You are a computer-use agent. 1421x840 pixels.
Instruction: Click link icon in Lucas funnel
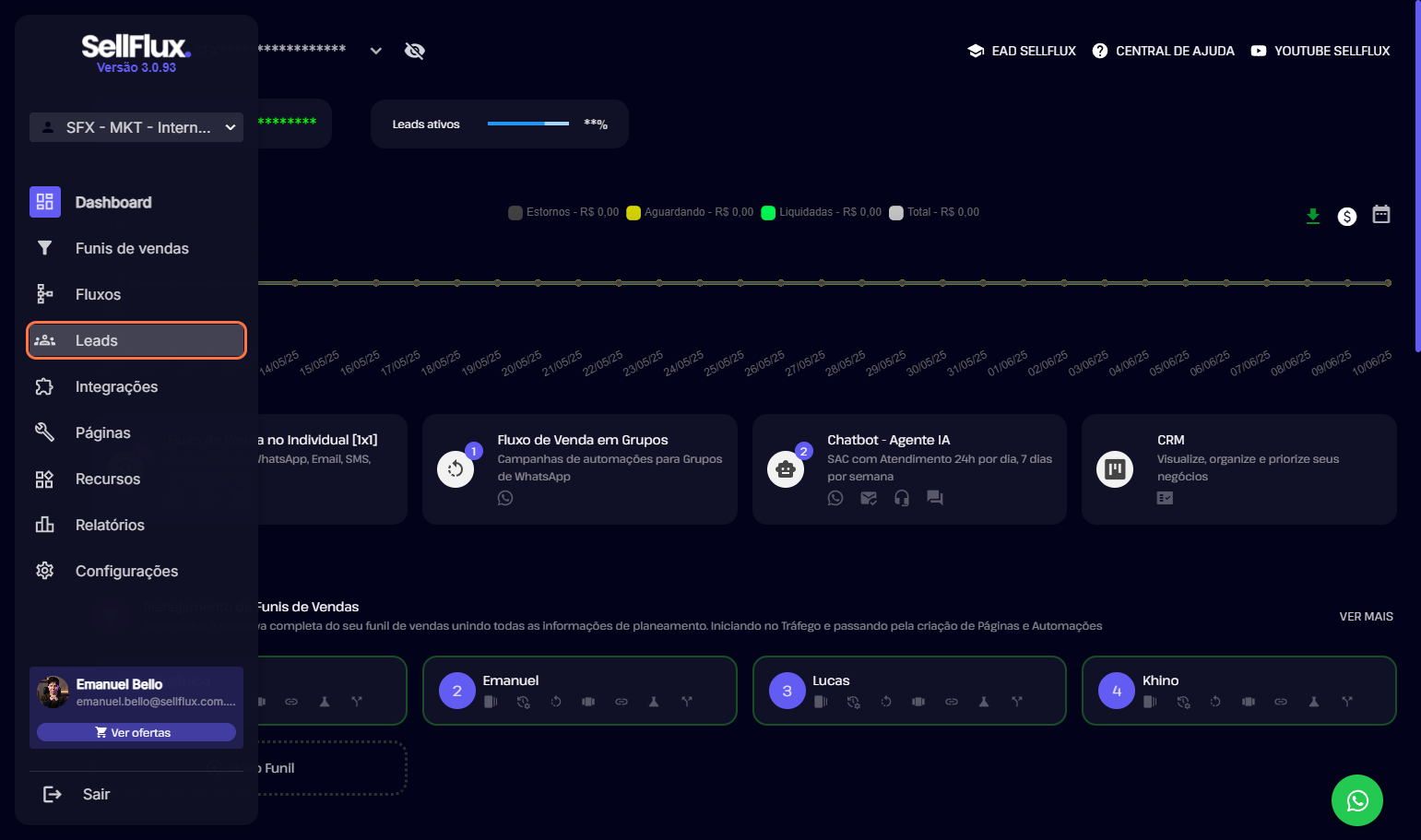pos(952,702)
